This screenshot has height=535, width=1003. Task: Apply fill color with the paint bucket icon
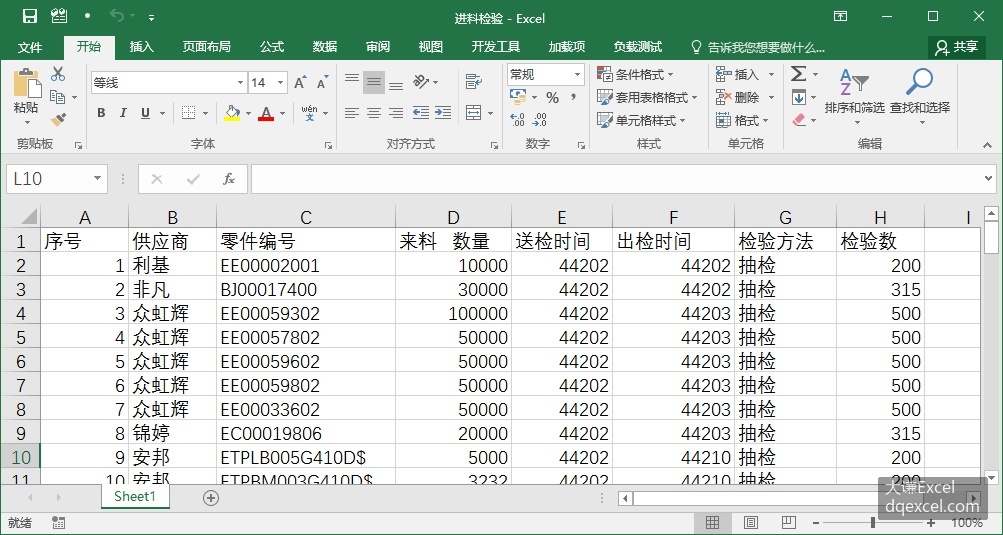pyautogui.click(x=232, y=113)
